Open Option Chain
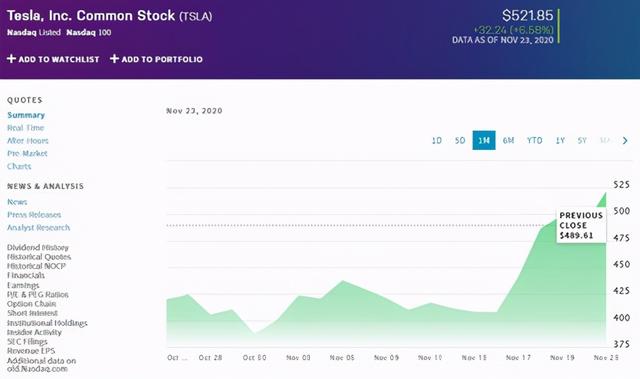 (31, 304)
